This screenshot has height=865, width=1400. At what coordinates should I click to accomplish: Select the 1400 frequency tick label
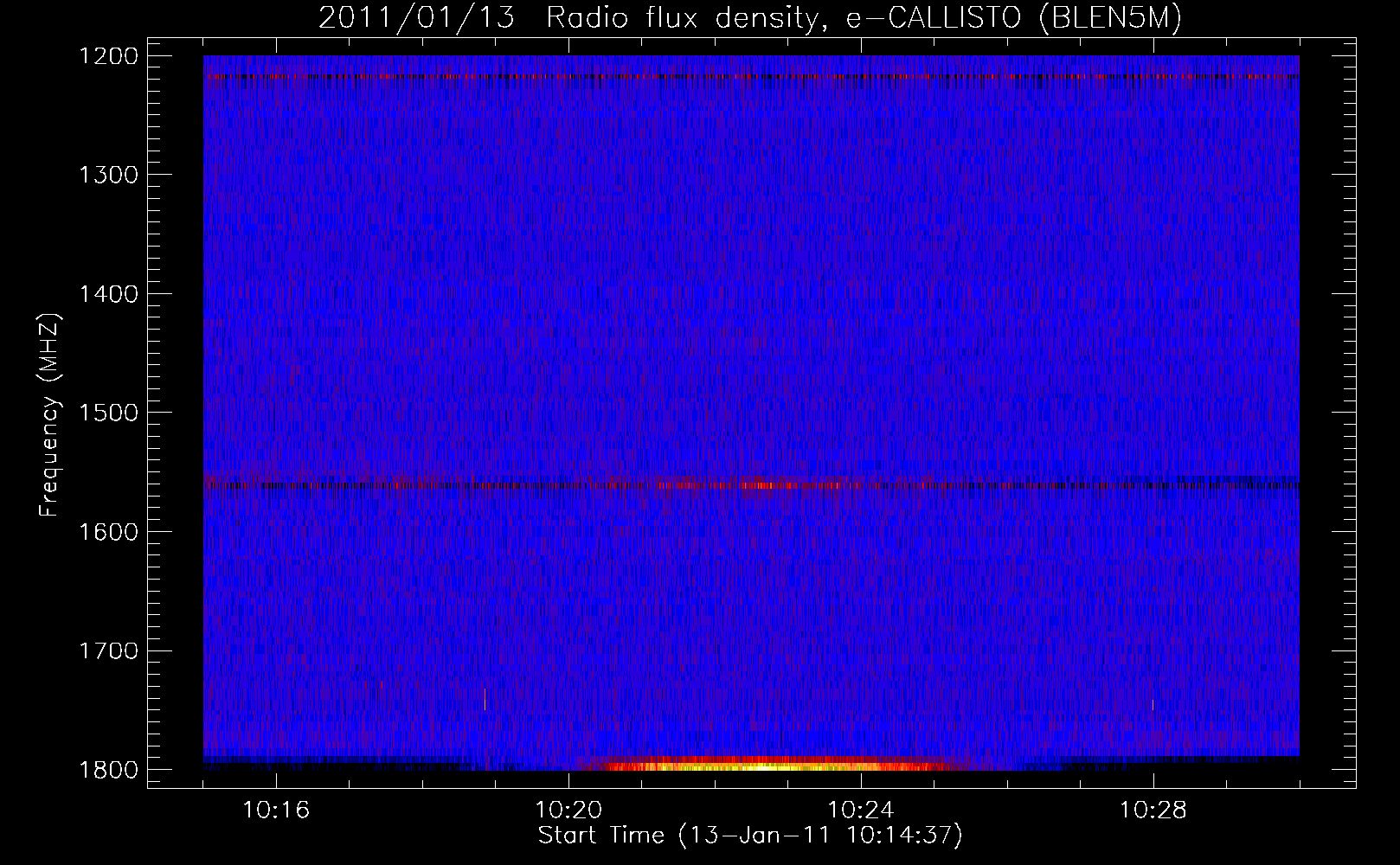pos(108,294)
